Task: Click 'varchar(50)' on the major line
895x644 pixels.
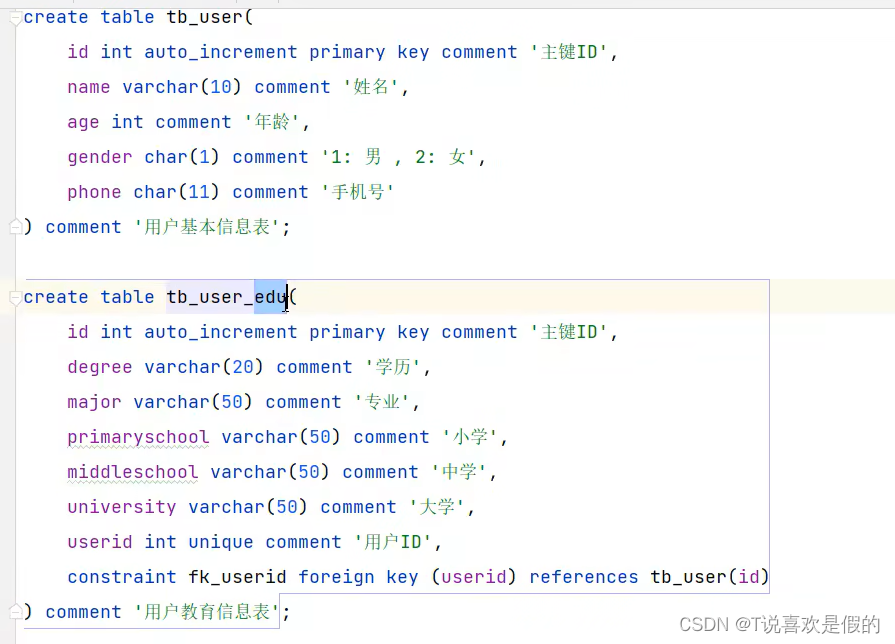Action: 193,402
